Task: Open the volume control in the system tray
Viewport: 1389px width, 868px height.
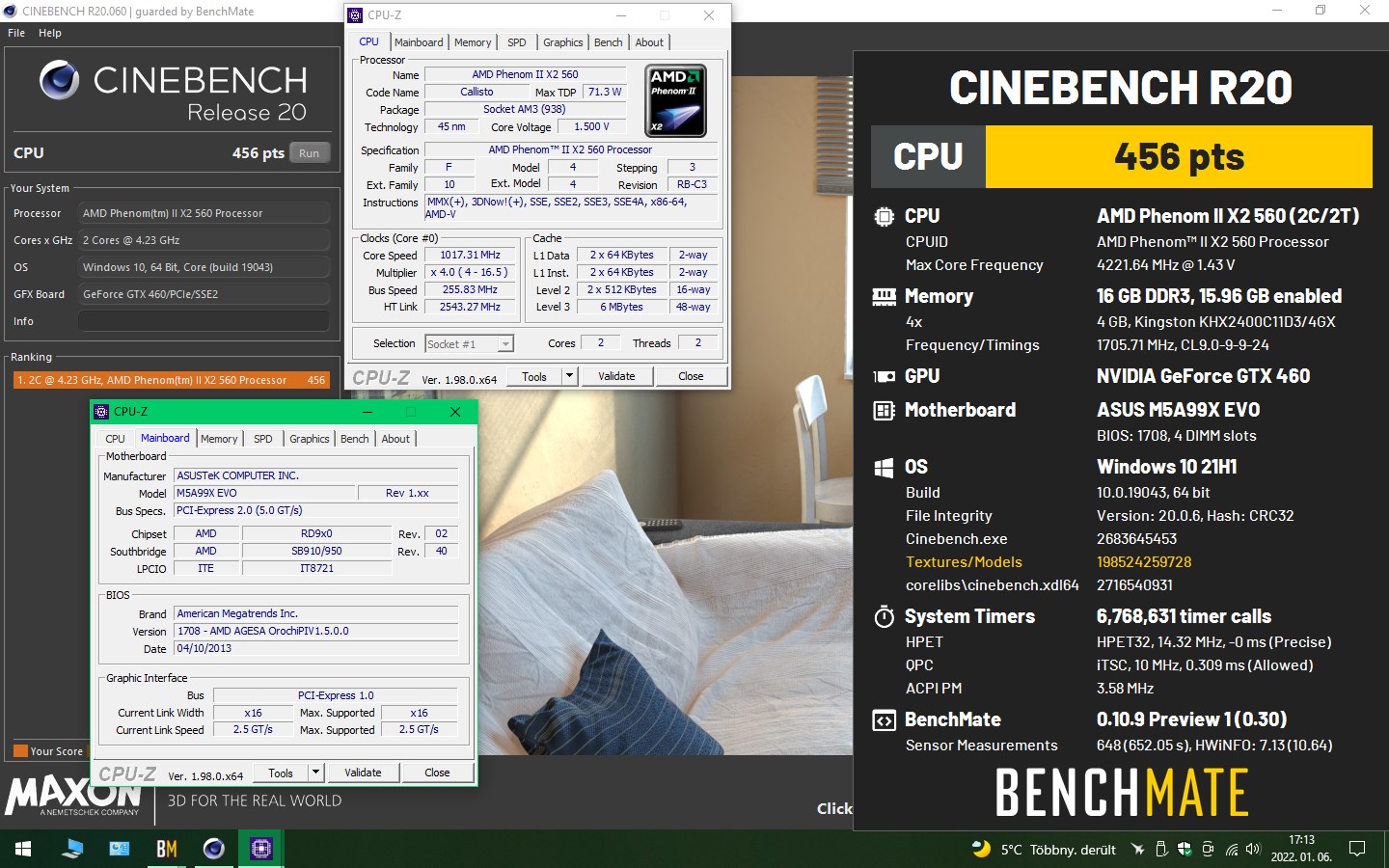Action: pyautogui.click(x=1253, y=850)
